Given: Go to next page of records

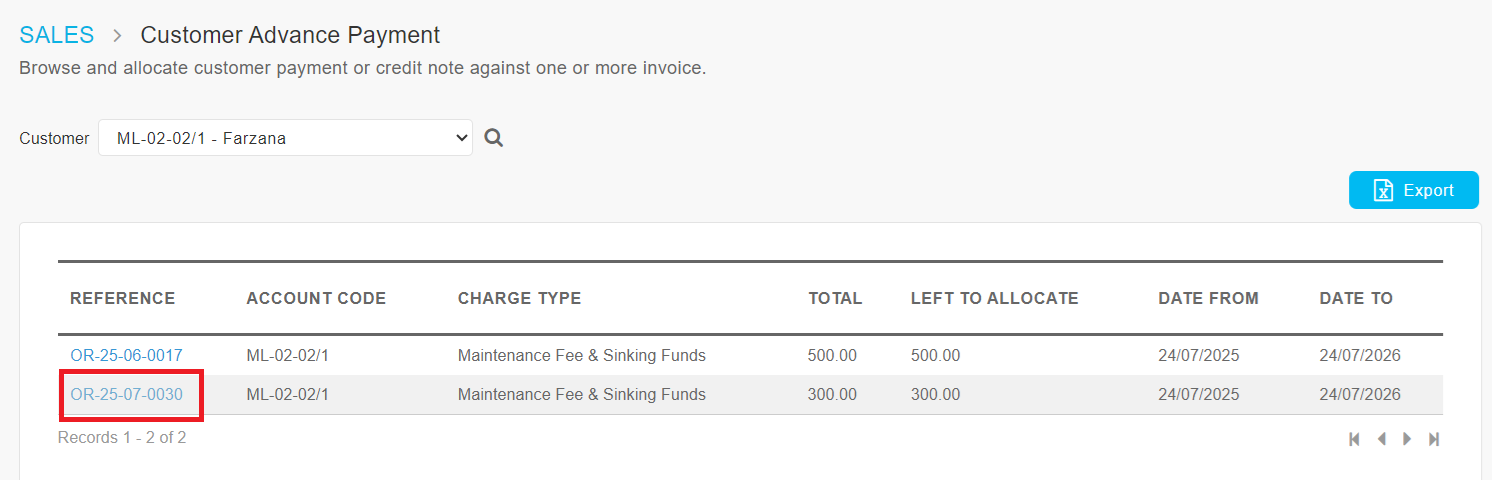Looking at the screenshot, I should pyautogui.click(x=1407, y=439).
